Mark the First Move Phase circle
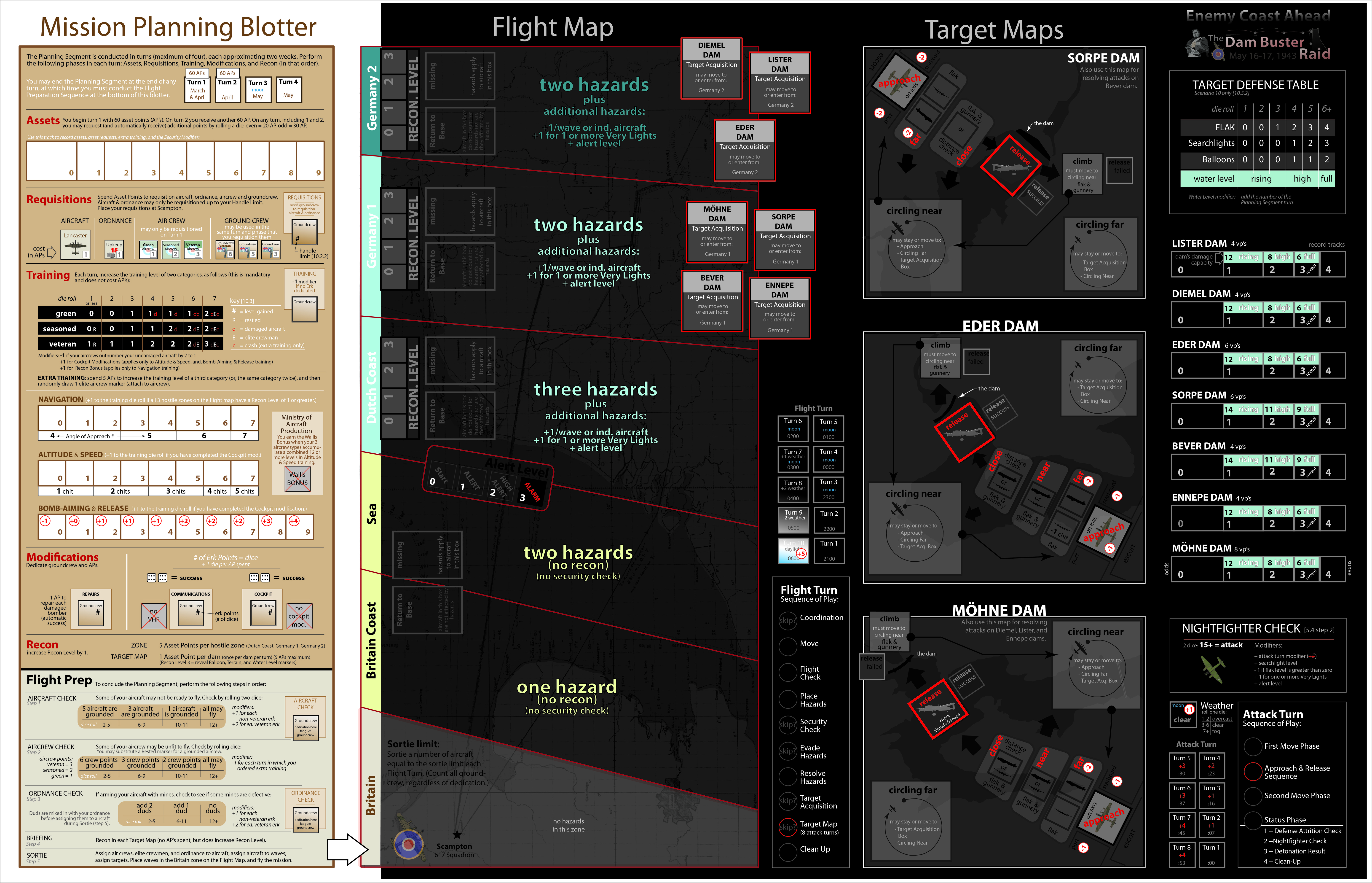This screenshot has height=883, width=1372. point(1253,746)
